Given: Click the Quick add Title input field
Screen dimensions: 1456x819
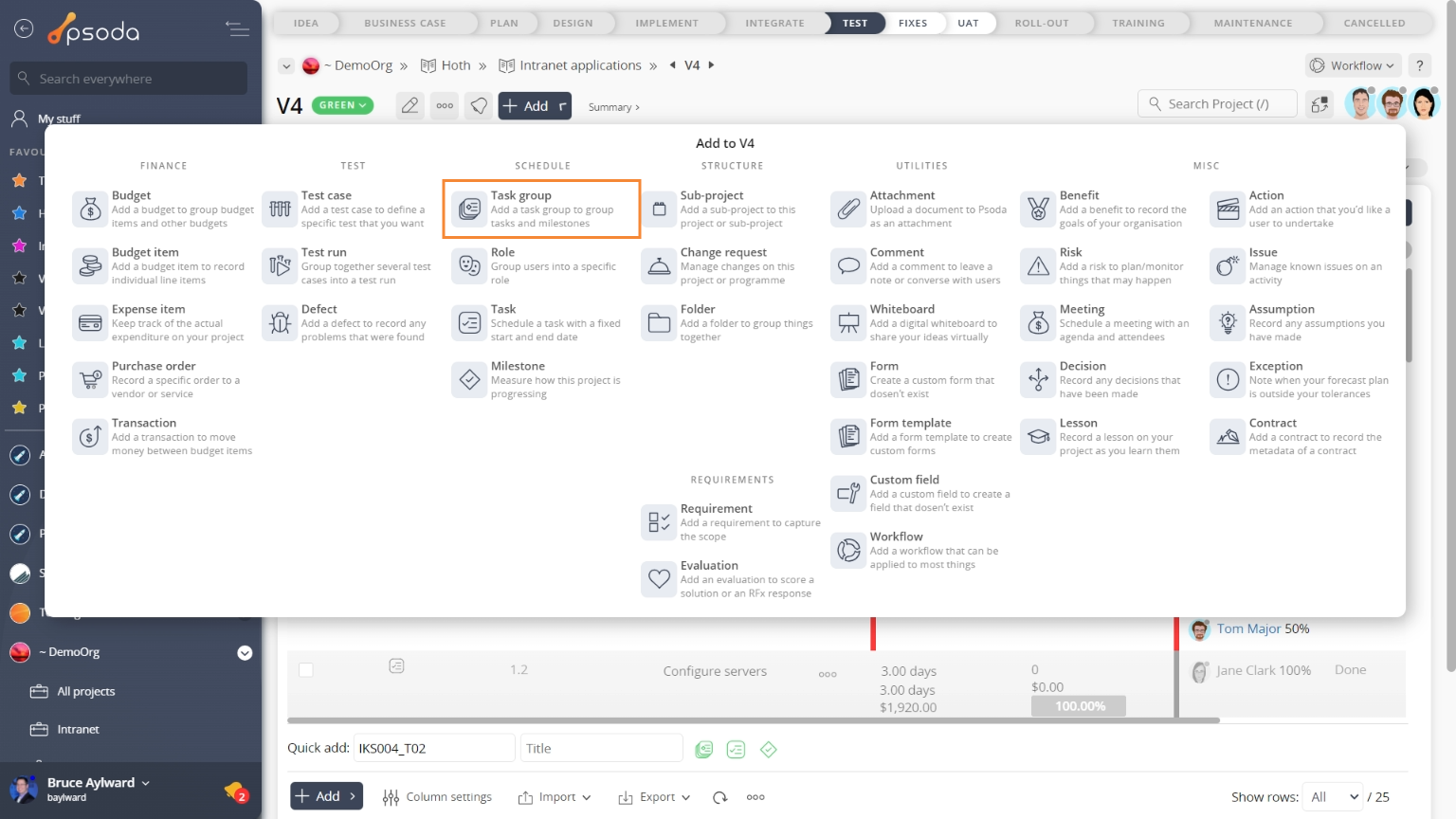Looking at the screenshot, I should 601,748.
